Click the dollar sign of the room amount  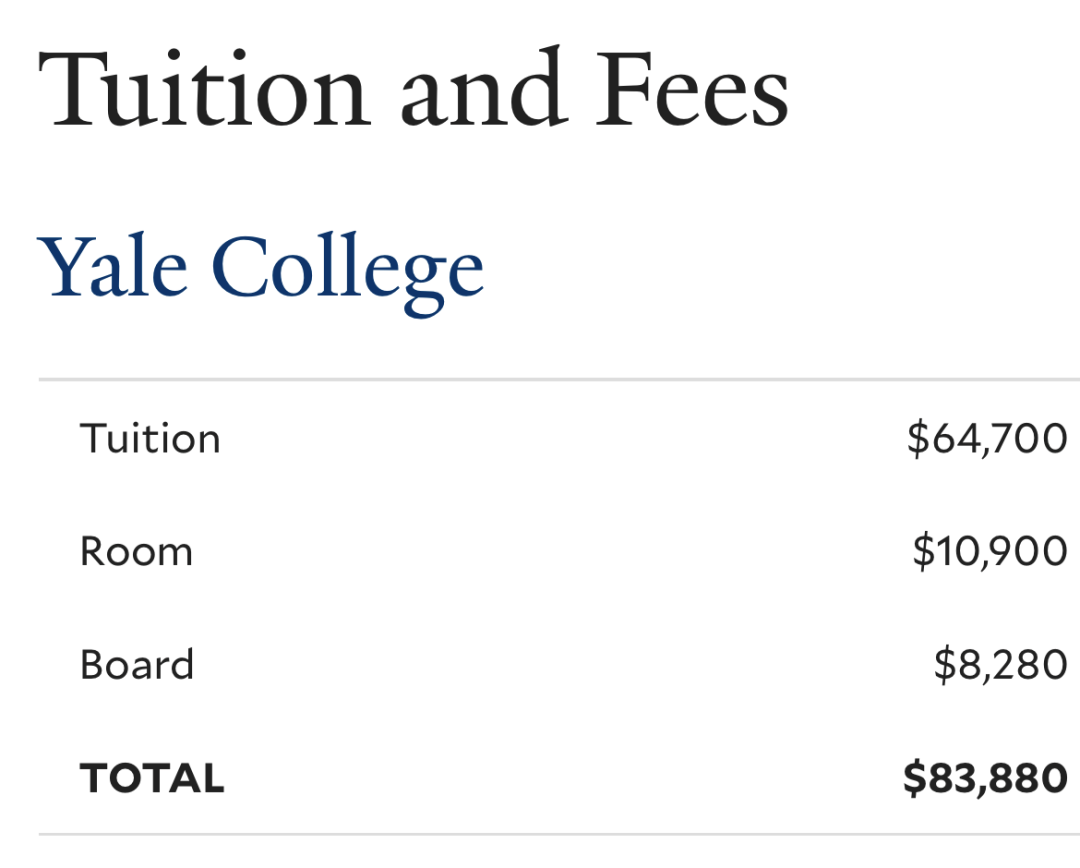[924, 551]
